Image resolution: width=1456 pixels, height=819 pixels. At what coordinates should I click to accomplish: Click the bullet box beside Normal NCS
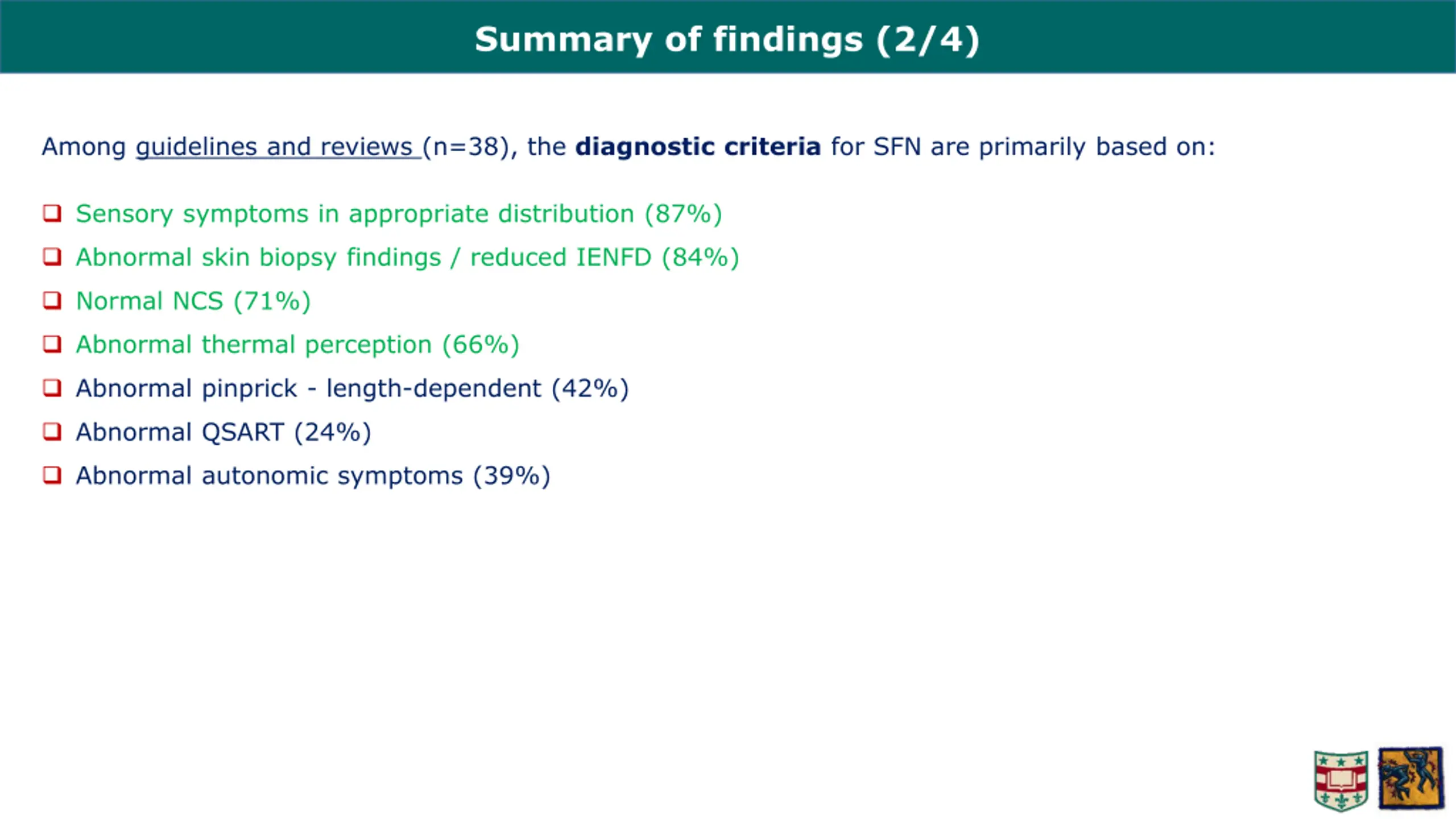[x=52, y=300]
